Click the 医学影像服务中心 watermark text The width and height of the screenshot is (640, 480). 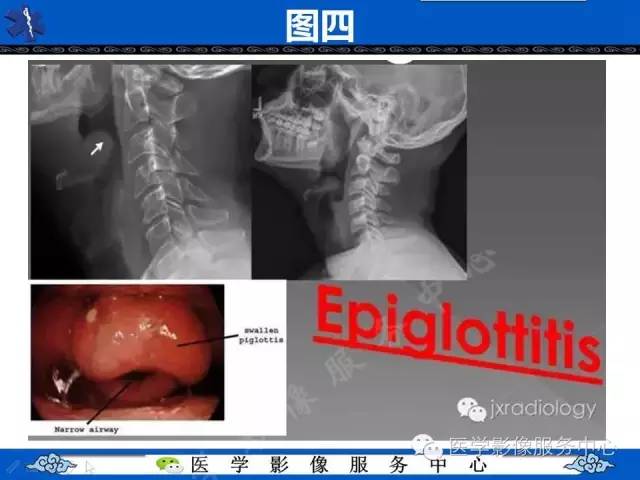click(x=531, y=446)
